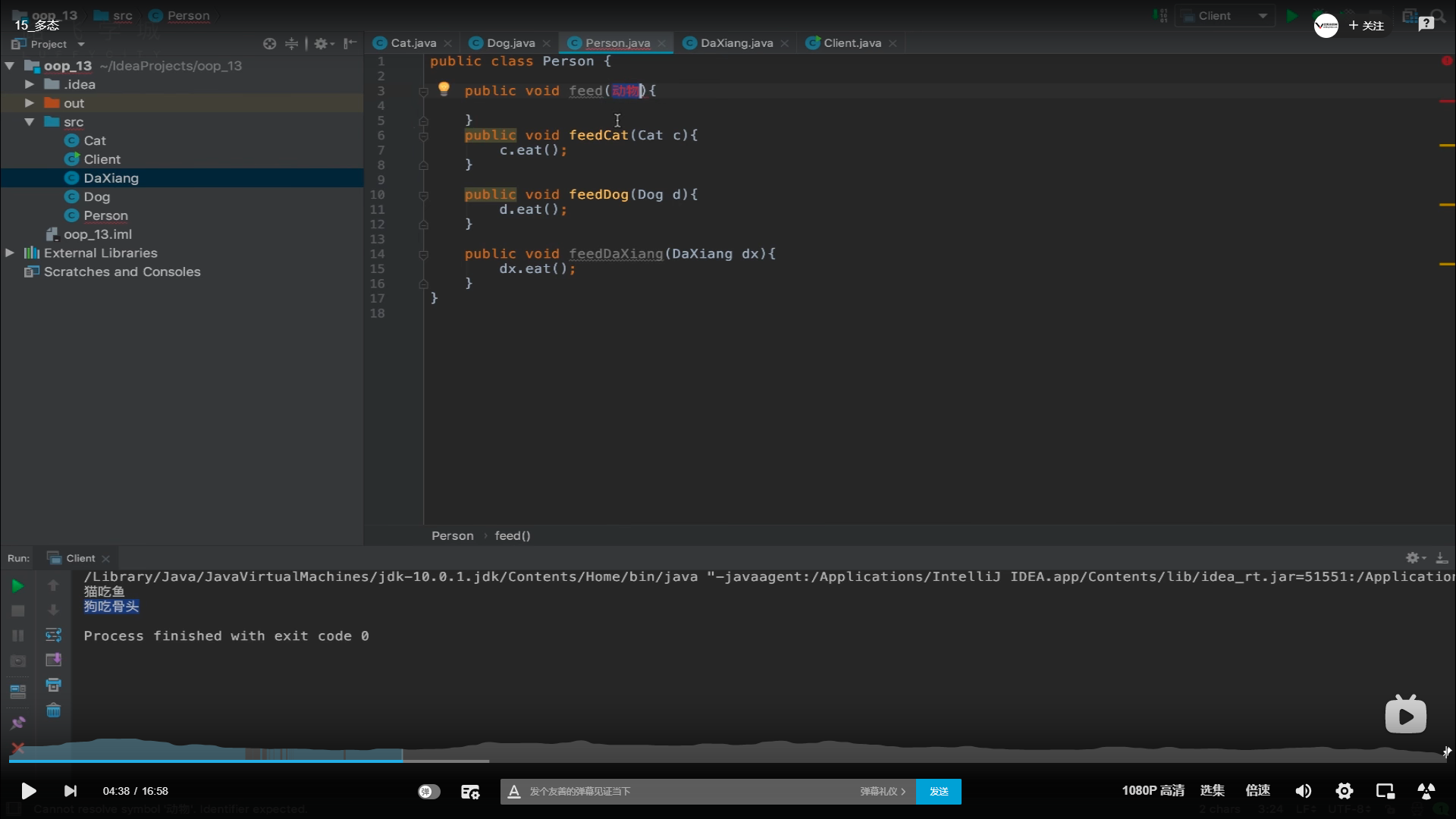The image size is (1456, 819).
Task: Click the video progress bar
Action: pyautogui.click(x=728, y=760)
